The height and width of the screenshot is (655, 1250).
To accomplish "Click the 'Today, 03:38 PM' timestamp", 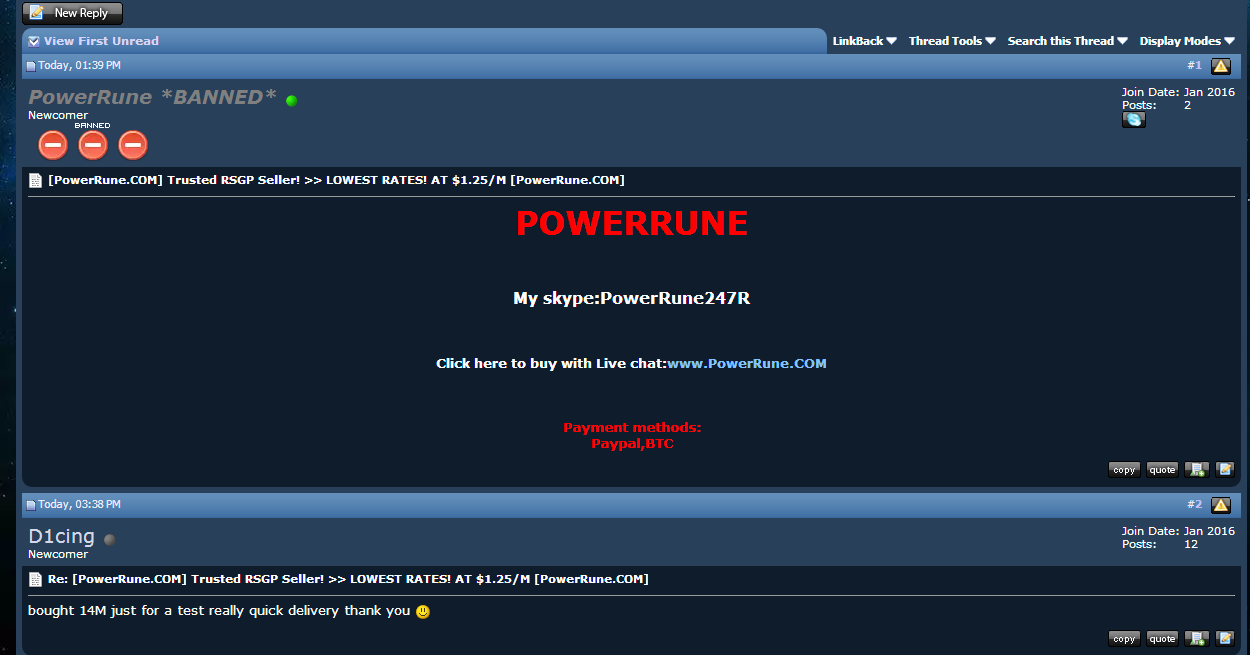I will [79, 505].
